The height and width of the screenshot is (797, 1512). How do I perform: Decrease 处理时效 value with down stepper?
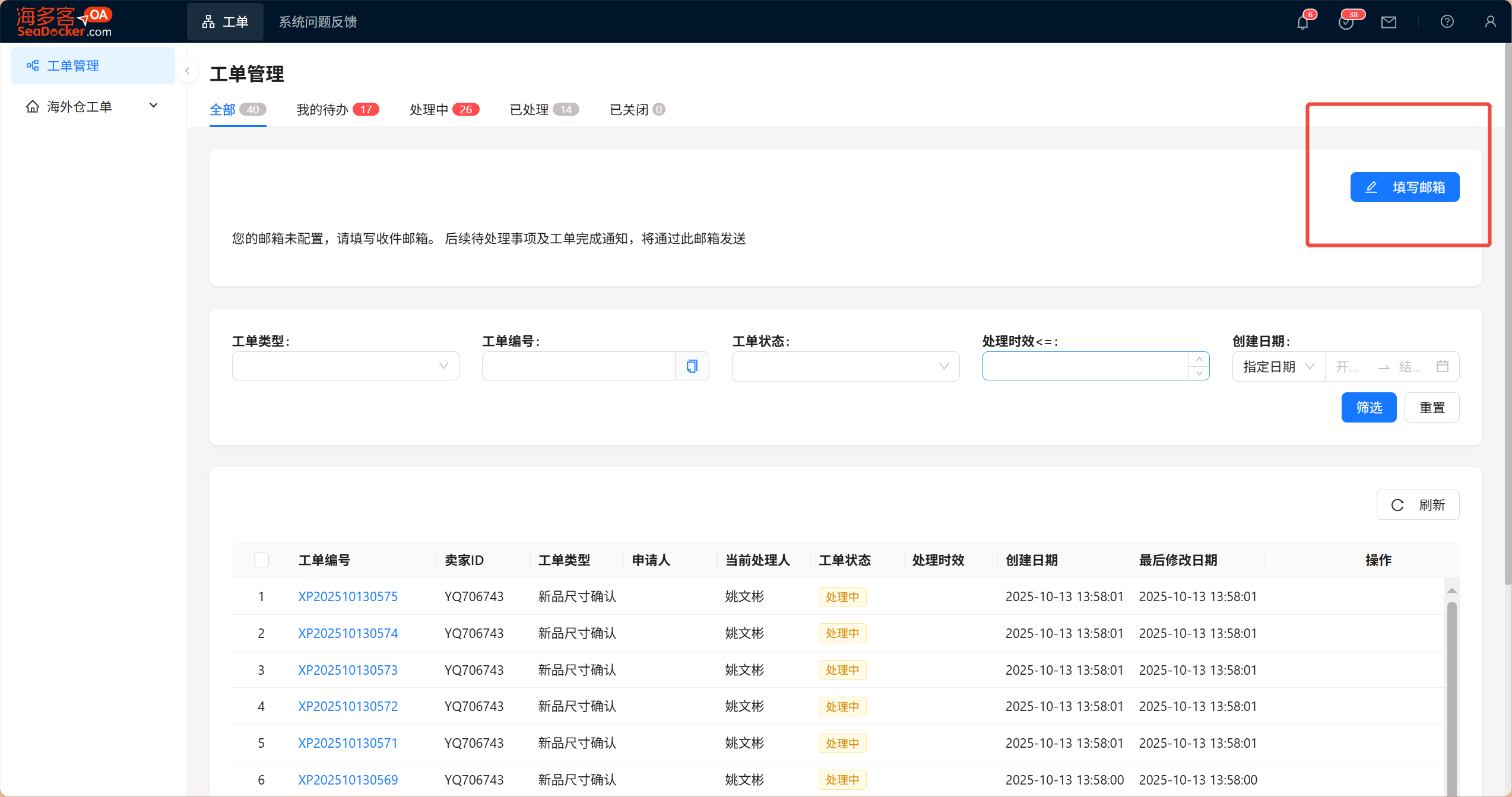click(x=1199, y=373)
